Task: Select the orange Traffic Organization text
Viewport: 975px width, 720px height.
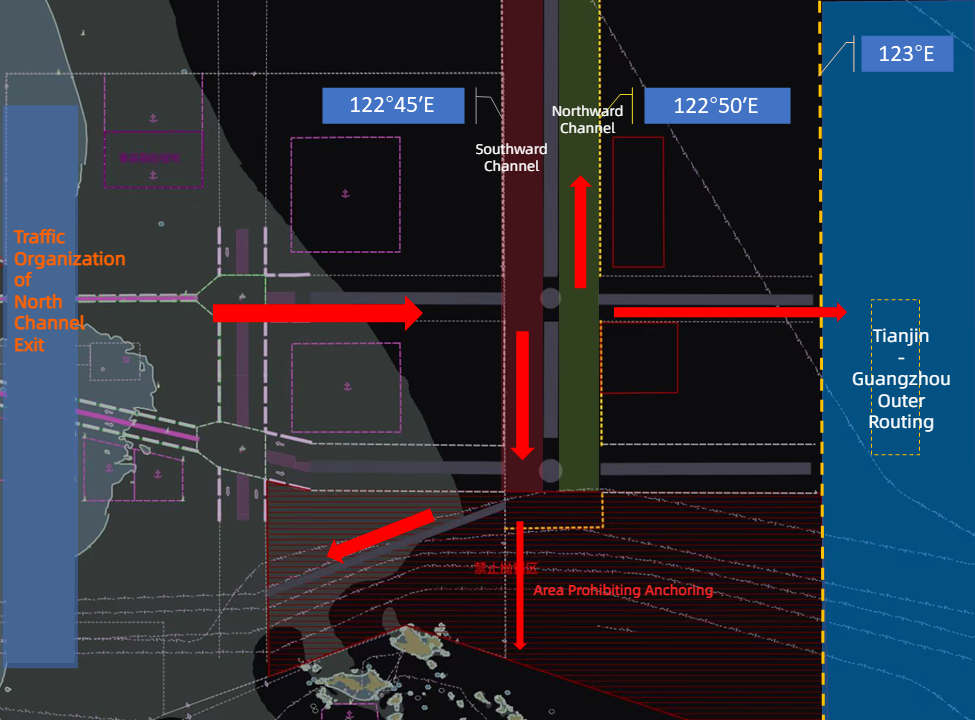Action: (68, 291)
